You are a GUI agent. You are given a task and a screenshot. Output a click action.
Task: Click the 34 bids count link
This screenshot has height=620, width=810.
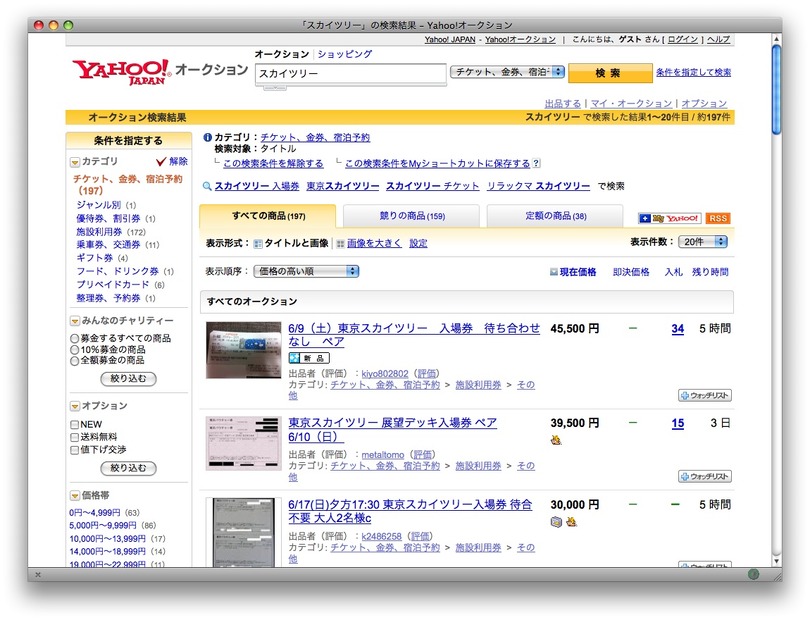(x=678, y=329)
